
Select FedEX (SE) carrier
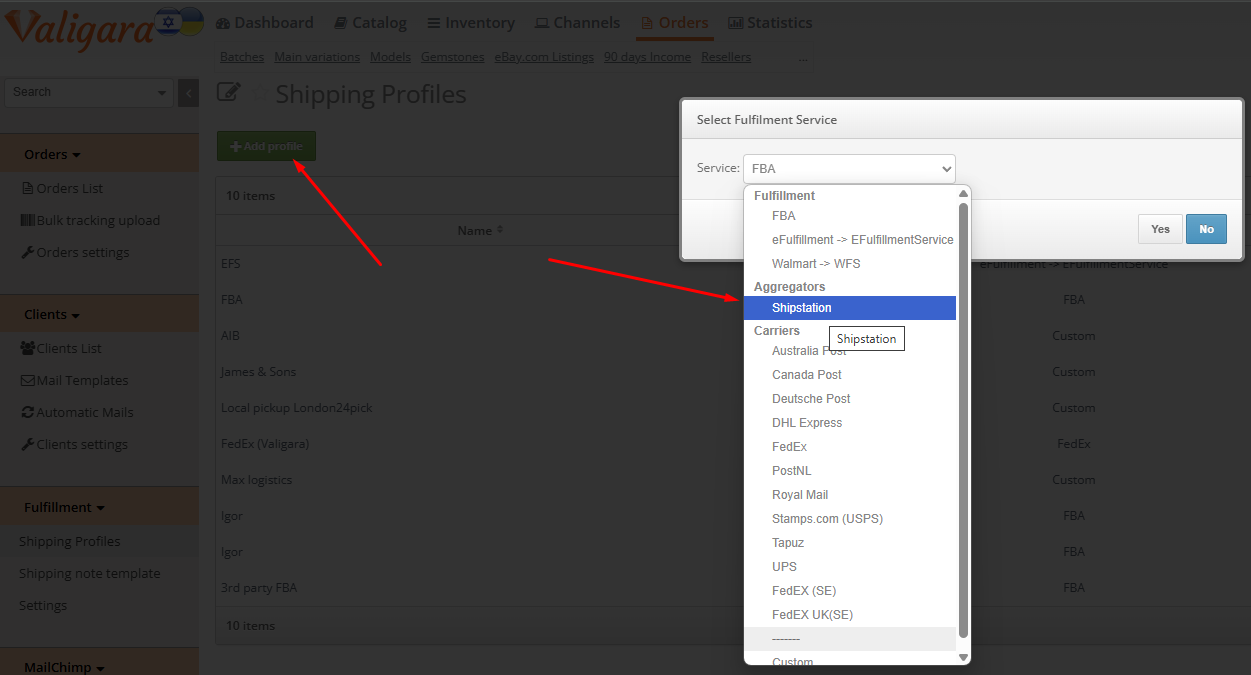click(x=850, y=591)
